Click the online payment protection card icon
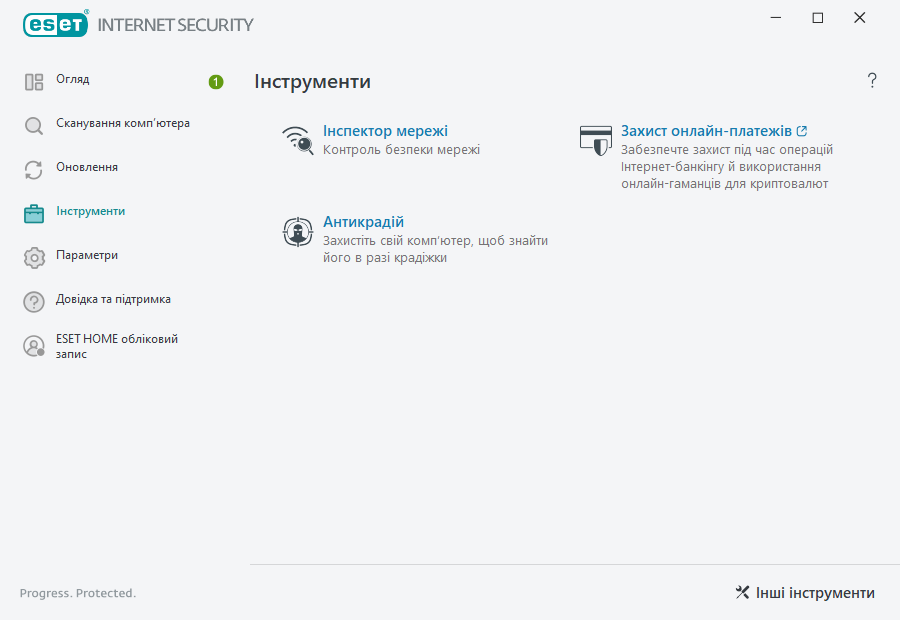Viewport: 900px width, 620px height. pyautogui.click(x=596, y=140)
